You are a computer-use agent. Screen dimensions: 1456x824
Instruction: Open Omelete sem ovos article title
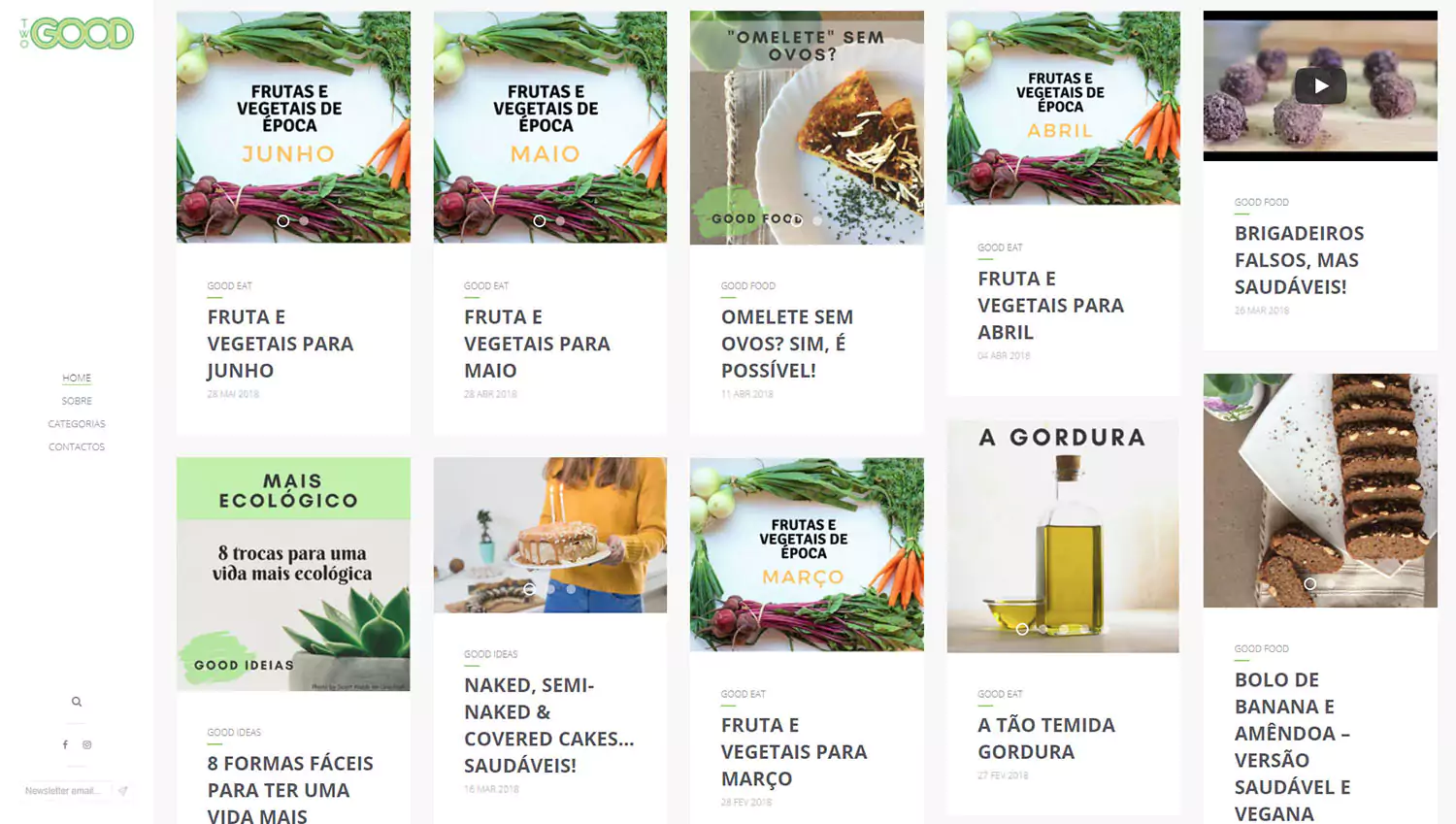tap(787, 344)
